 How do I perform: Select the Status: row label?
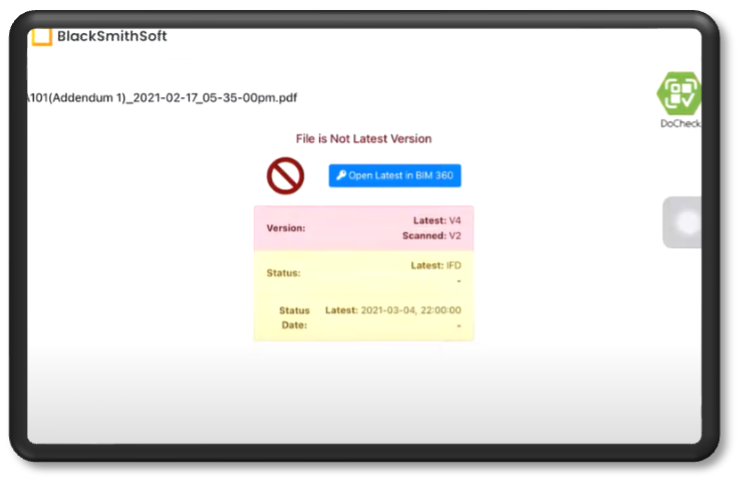coord(284,273)
